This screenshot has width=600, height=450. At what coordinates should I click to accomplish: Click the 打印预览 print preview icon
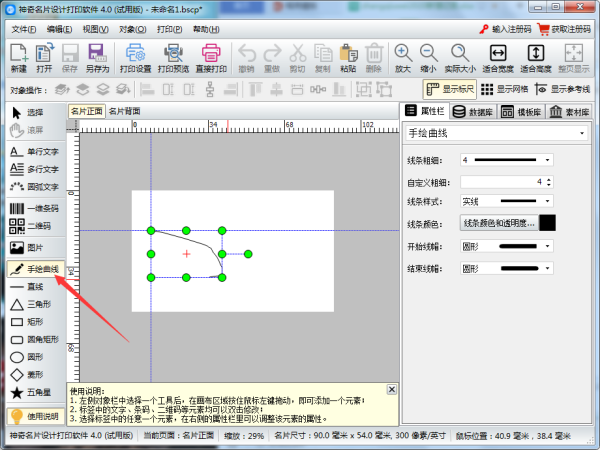tap(174, 58)
